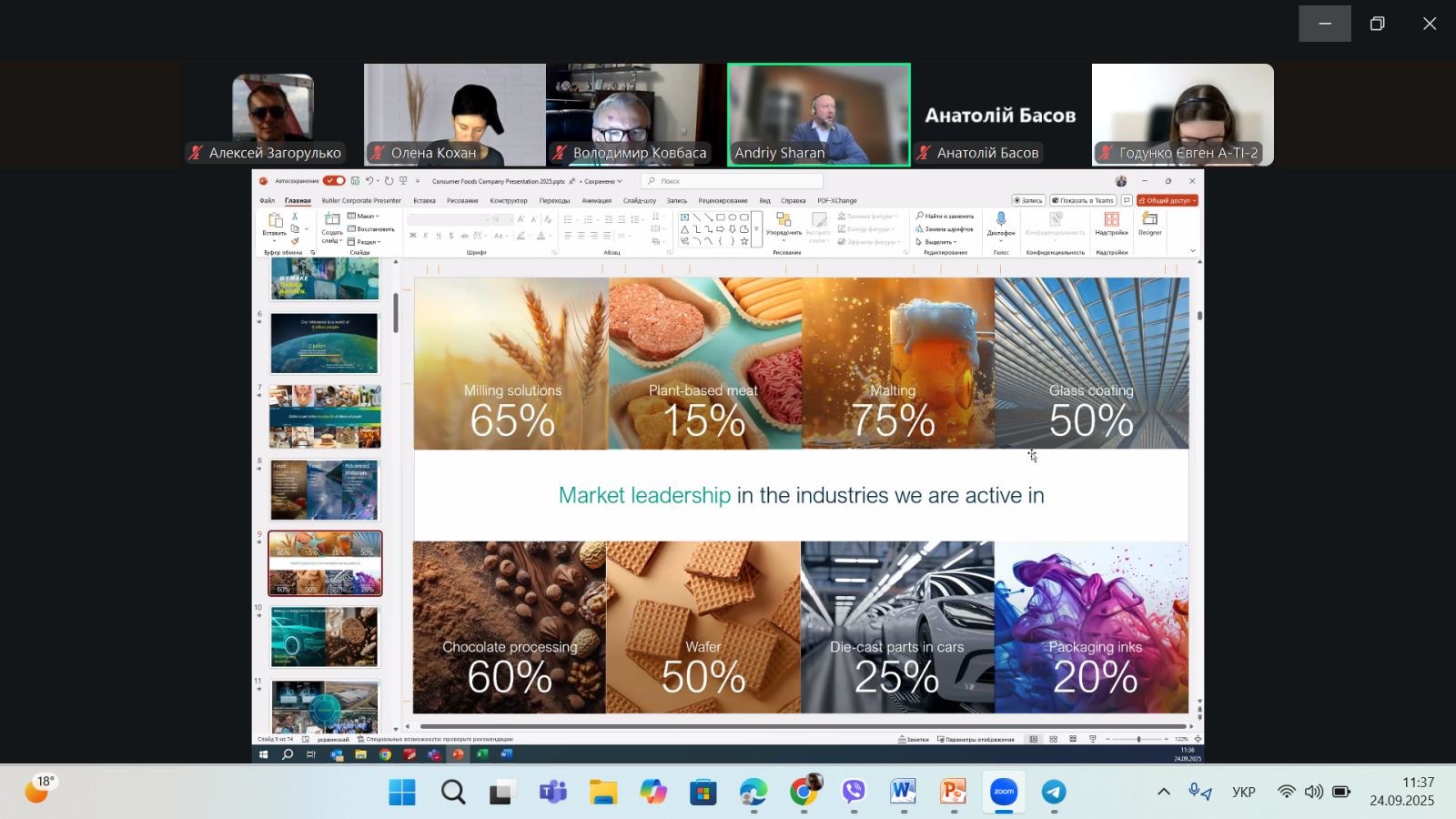1456x819 pixels.
Task: Select slide 6 thumbnail with Earth image
Action: coord(325,343)
